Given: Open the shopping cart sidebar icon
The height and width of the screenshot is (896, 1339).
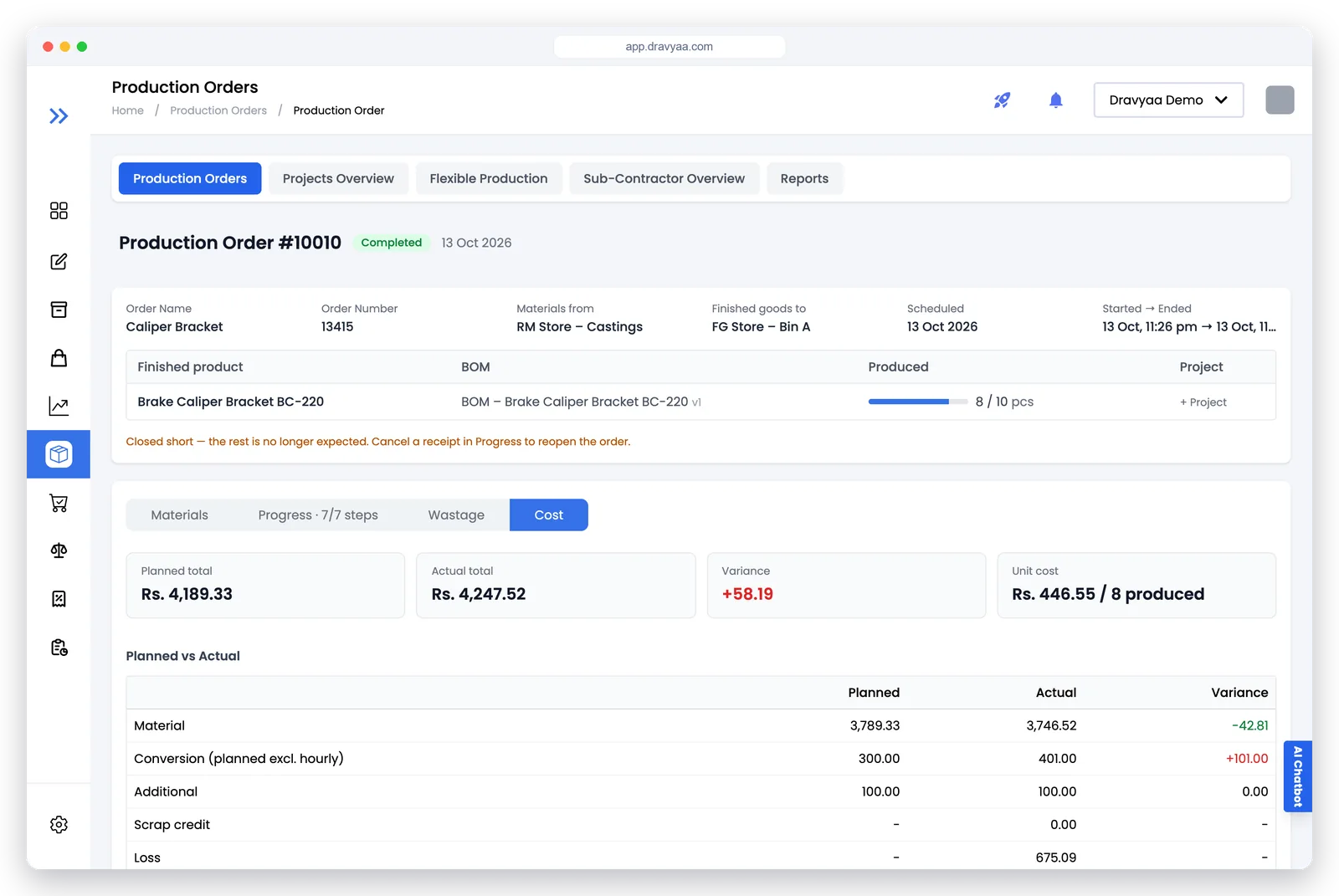Looking at the screenshot, I should coord(59,503).
